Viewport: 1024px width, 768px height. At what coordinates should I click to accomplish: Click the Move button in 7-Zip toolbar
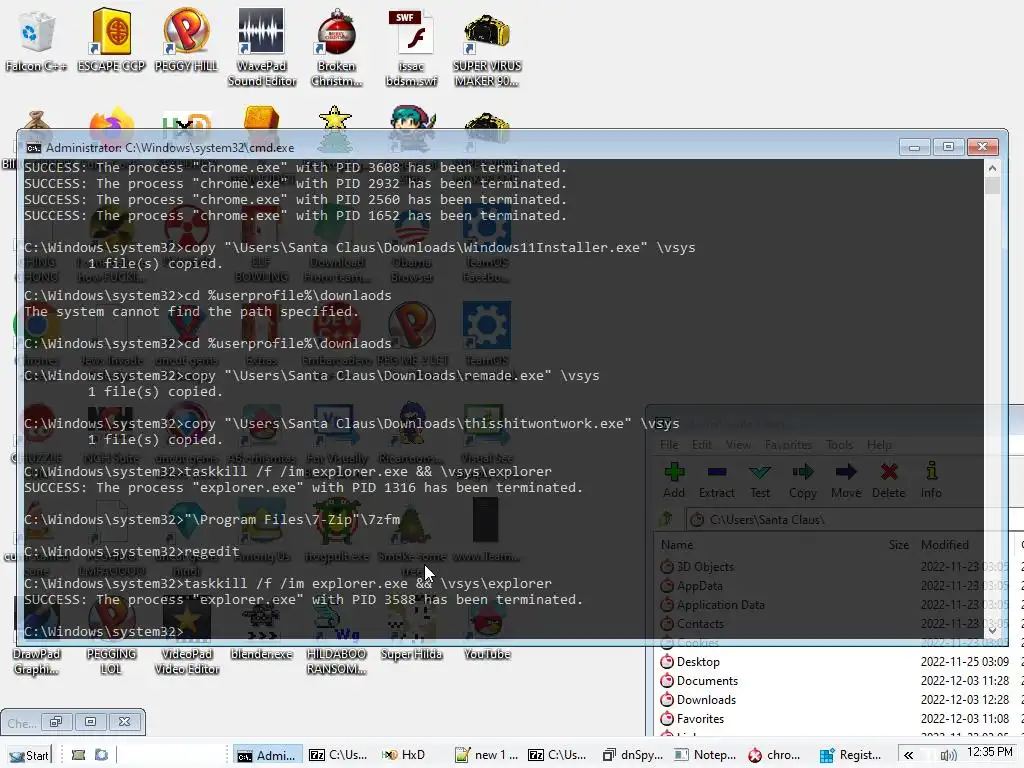(846, 480)
